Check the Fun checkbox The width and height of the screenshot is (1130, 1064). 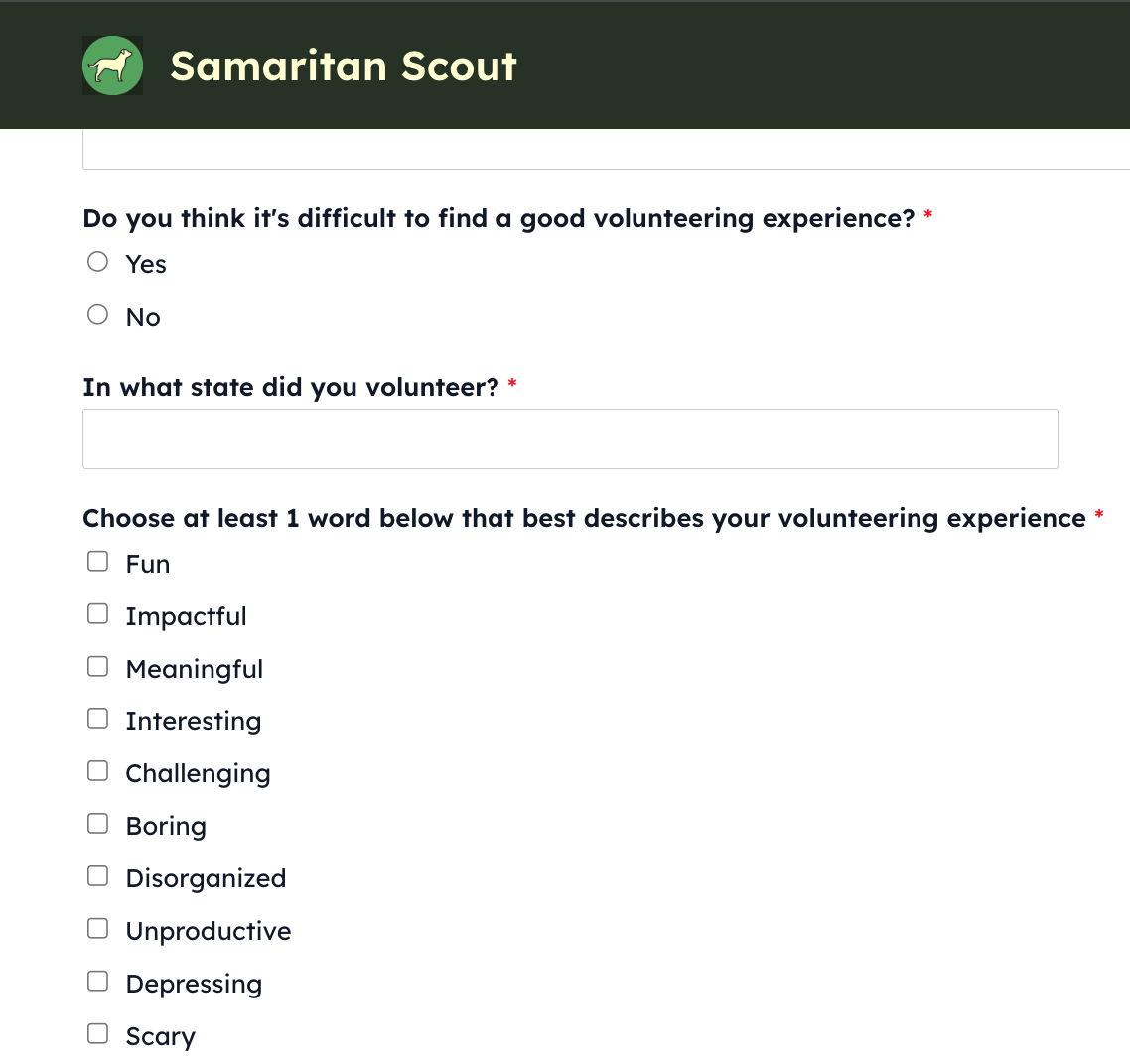[x=98, y=561]
